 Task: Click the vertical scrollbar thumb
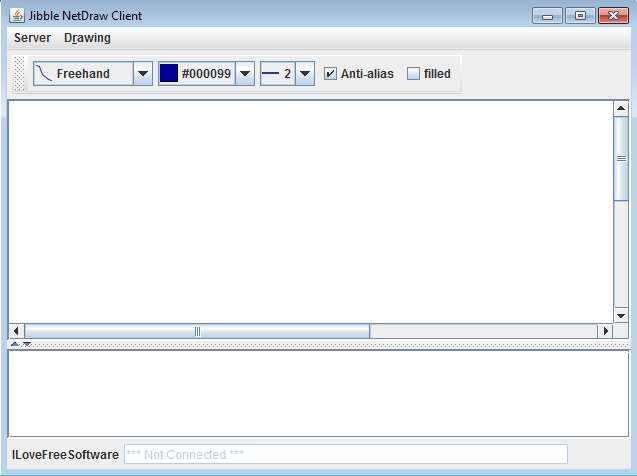point(621,158)
